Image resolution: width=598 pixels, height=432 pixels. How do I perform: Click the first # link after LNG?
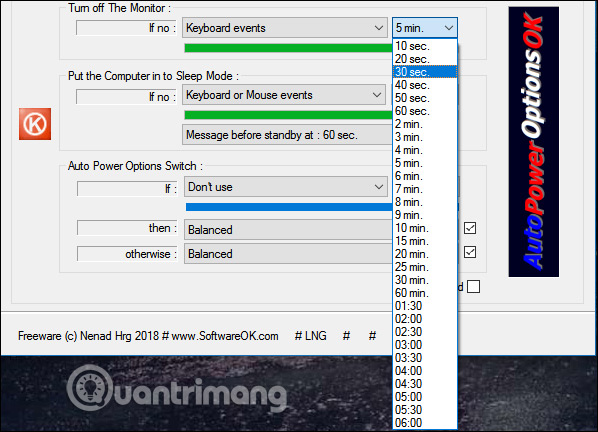[346, 336]
